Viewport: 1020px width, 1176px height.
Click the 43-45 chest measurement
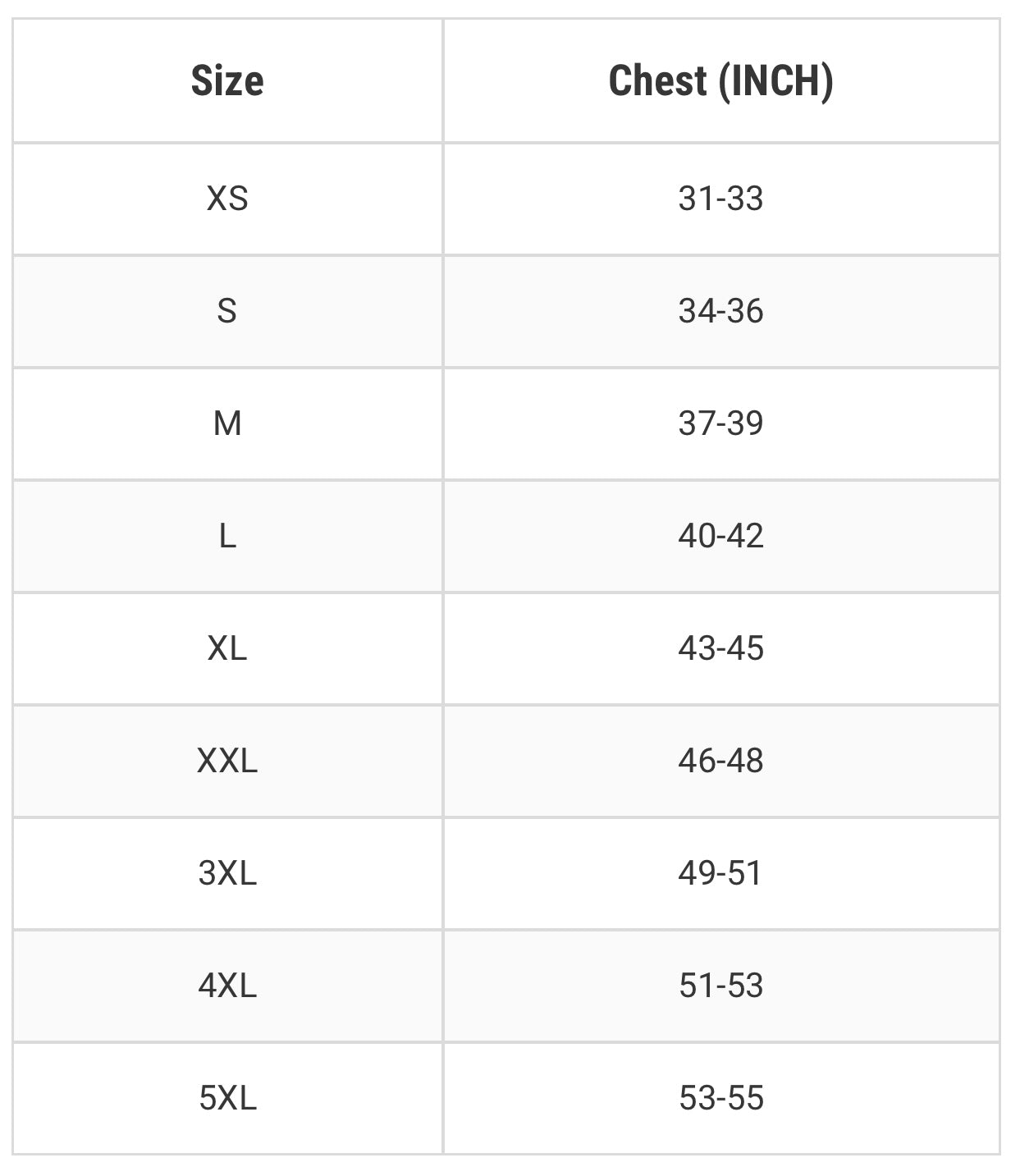(x=720, y=648)
